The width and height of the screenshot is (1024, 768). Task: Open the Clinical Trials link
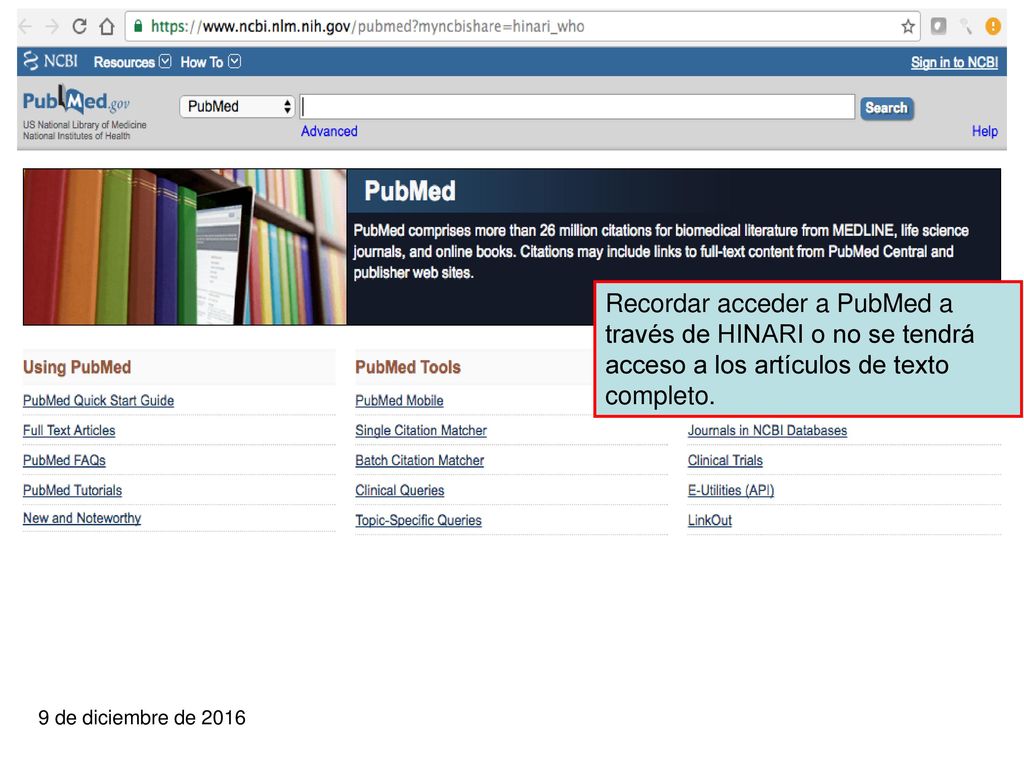(x=725, y=460)
